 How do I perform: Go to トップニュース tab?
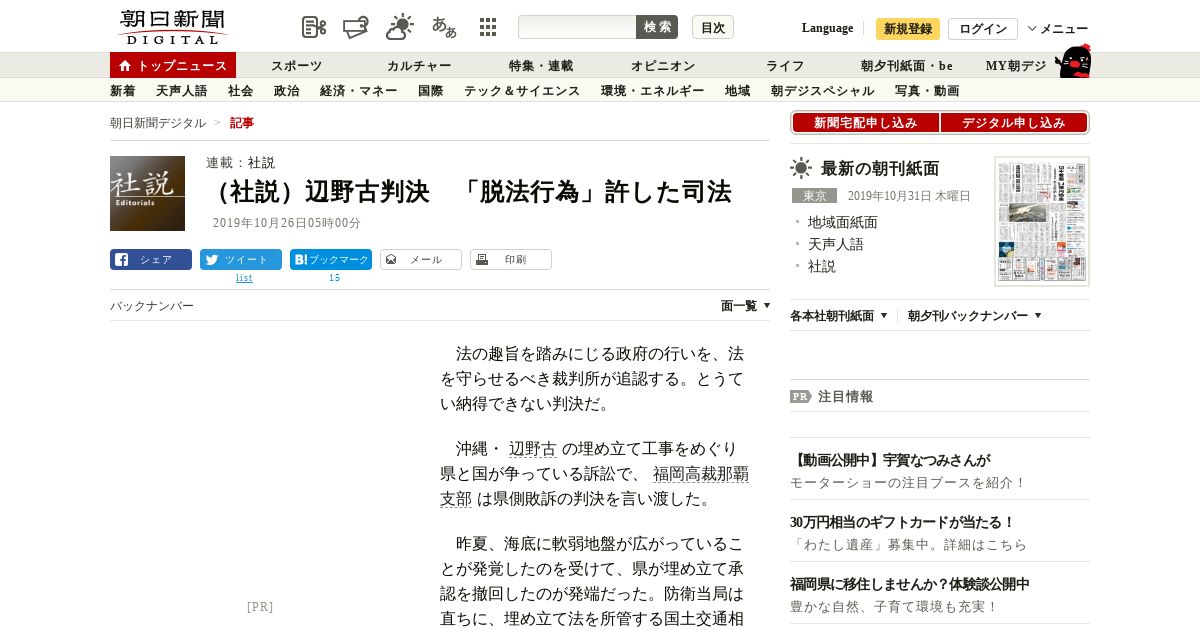(x=173, y=65)
